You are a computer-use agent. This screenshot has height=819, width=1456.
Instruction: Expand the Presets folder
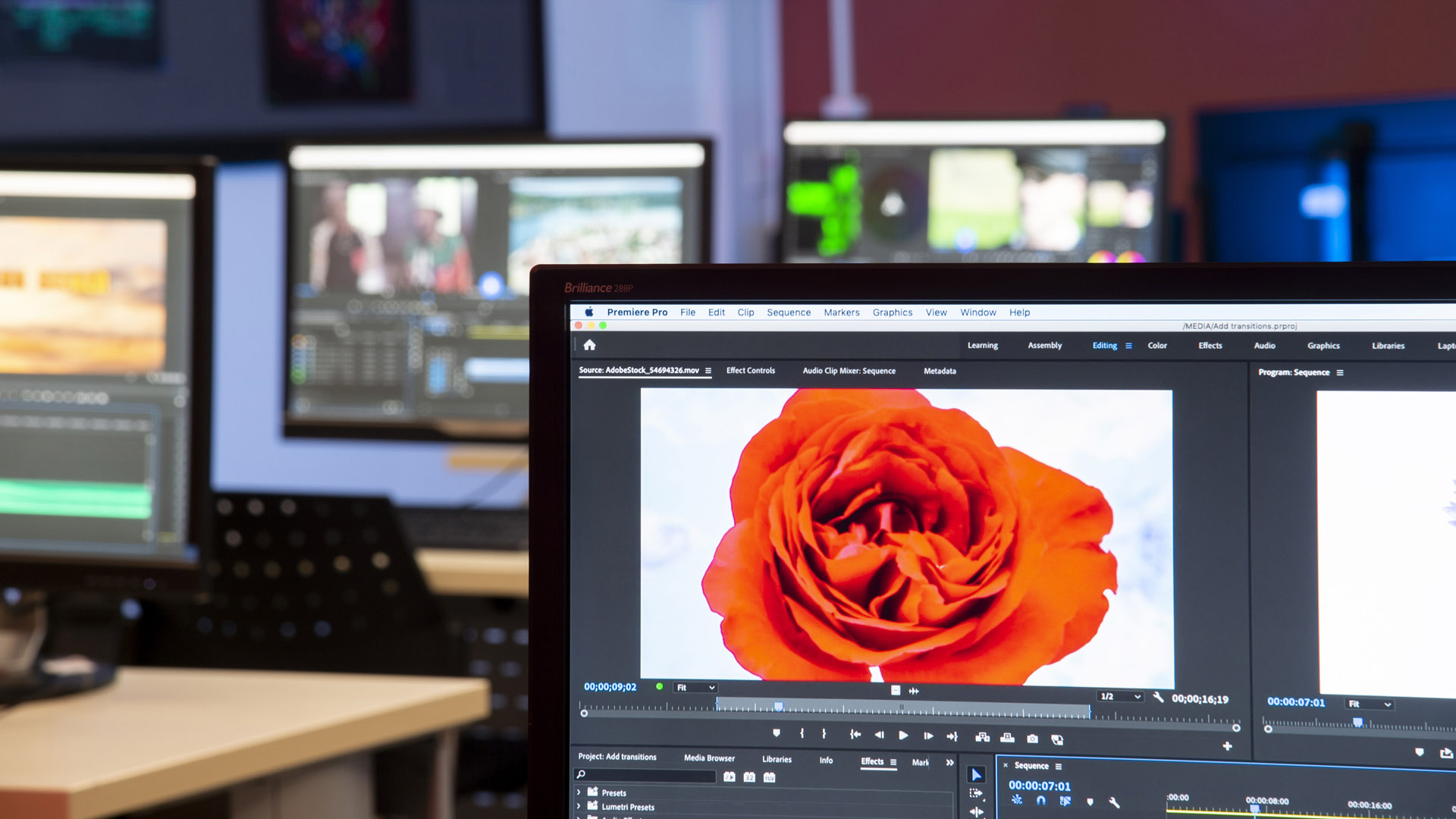click(x=579, y=792)
